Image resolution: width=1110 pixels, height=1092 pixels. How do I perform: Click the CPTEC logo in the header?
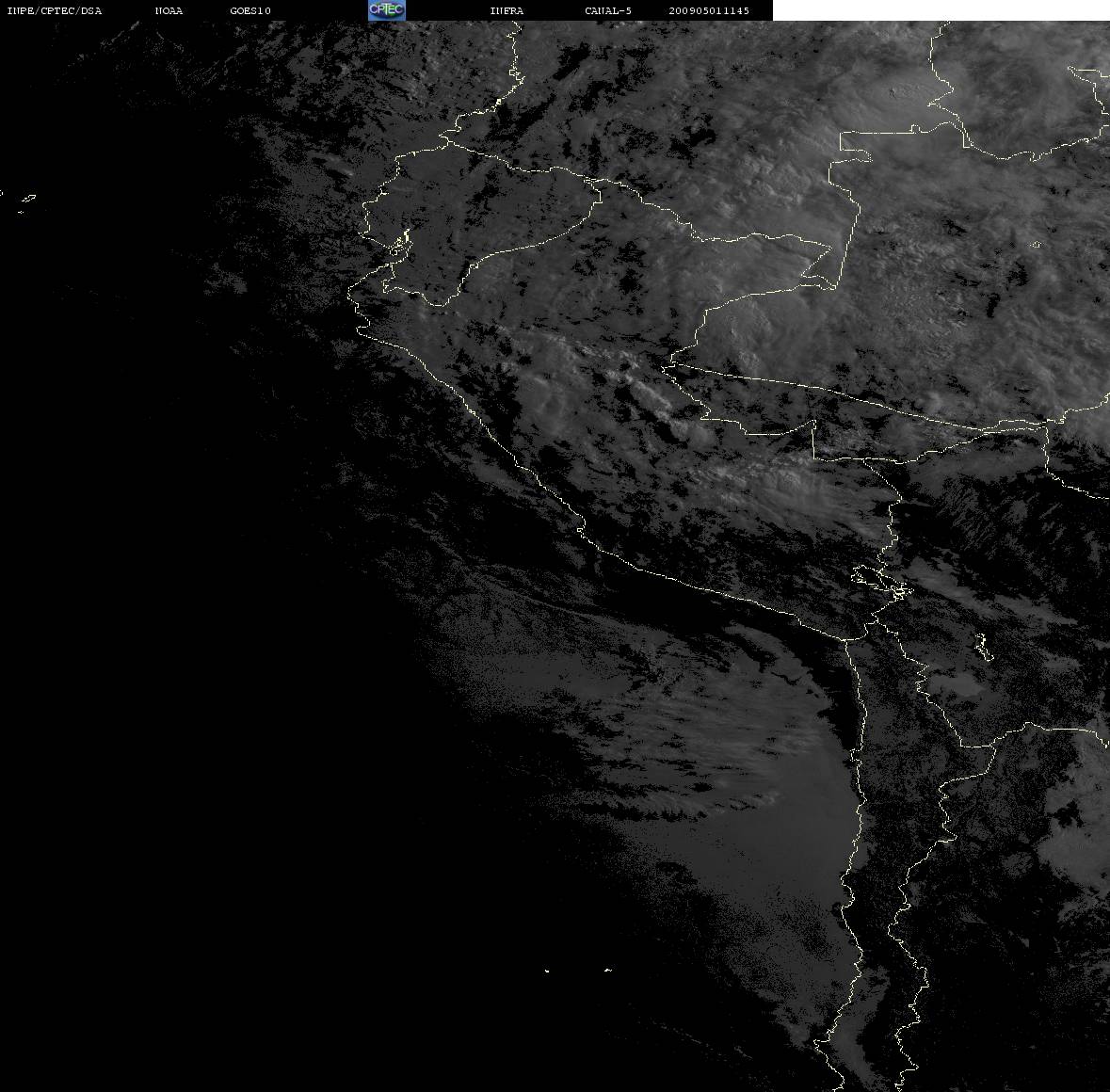coord(387,10)
